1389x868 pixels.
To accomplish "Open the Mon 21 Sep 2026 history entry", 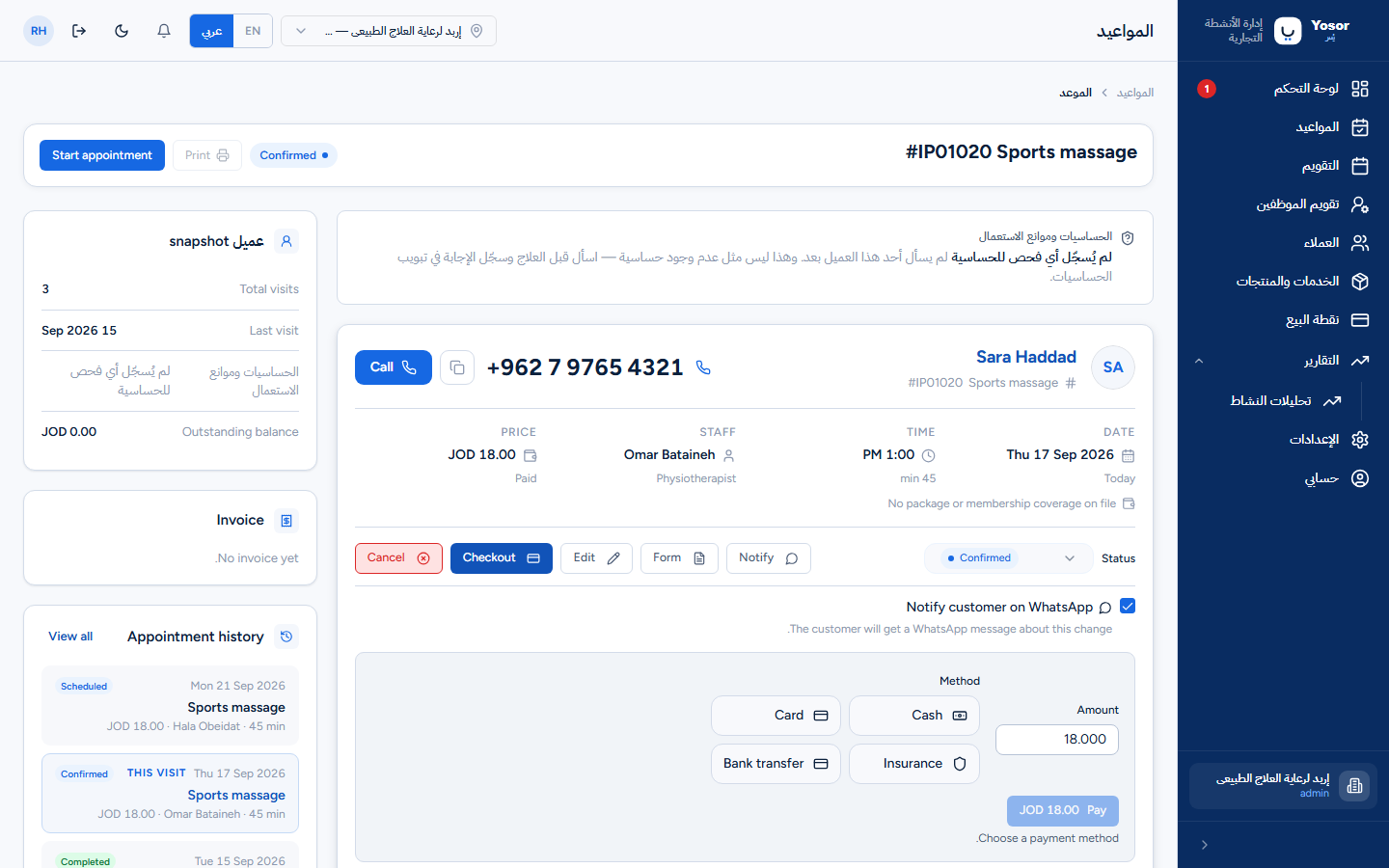I will click(x=170, y=705).
